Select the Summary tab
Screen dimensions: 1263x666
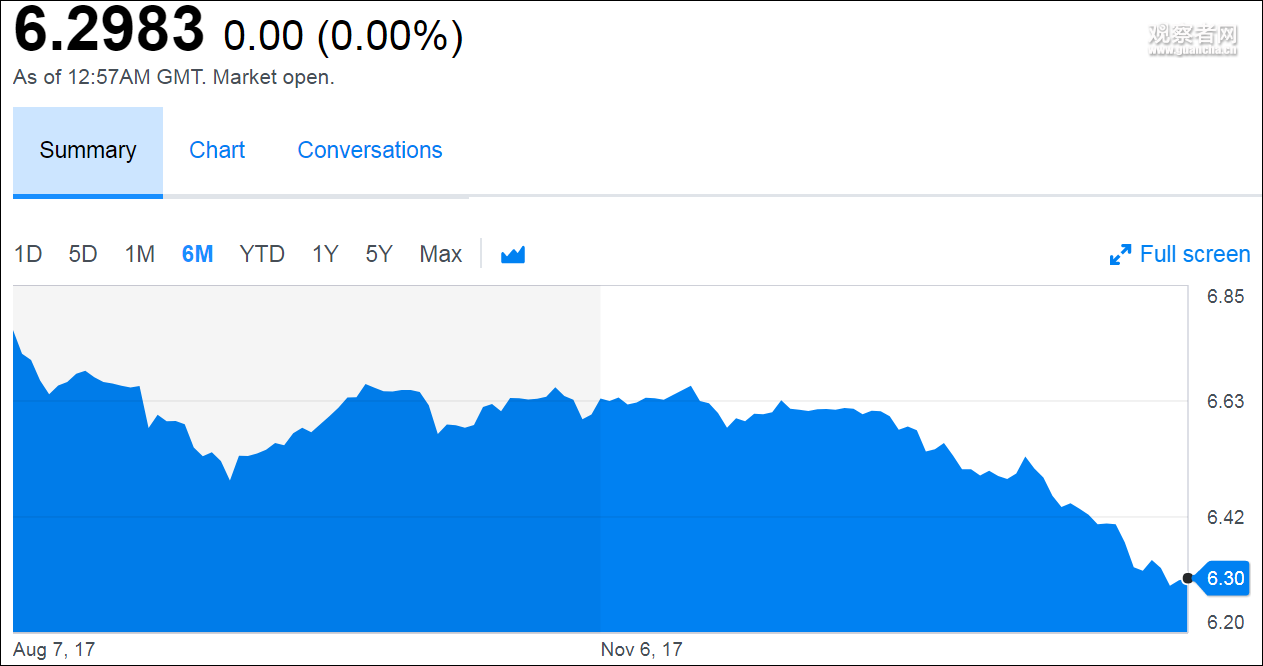coord(88,151)
